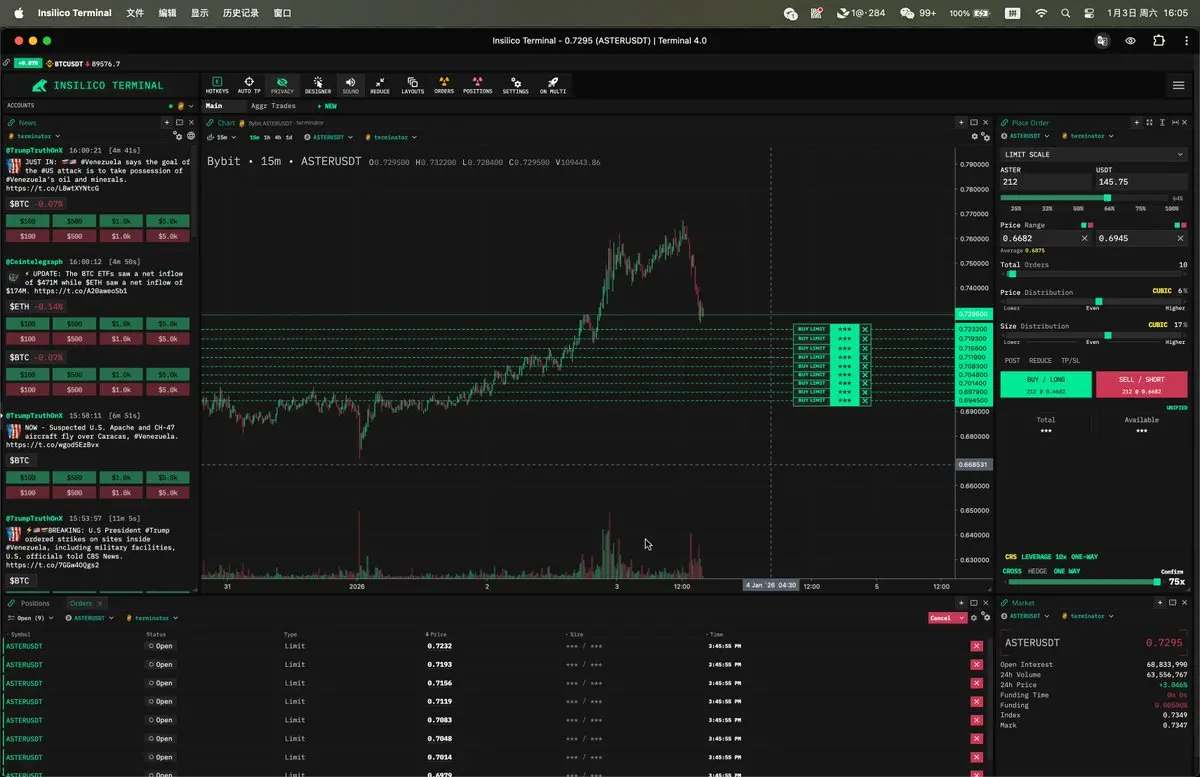This screenshot has width=1200, height=777.
Task: Open the Hotkeys tool
Action: [x=217, y=85]
